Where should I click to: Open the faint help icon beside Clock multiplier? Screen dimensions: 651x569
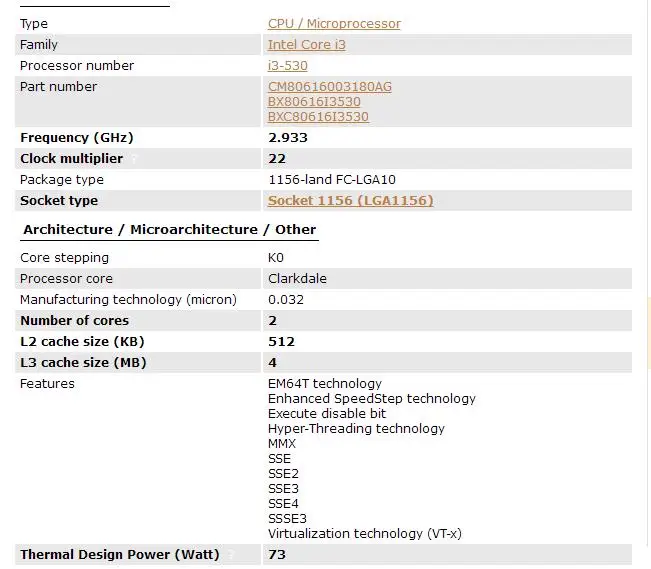(134, 159)
